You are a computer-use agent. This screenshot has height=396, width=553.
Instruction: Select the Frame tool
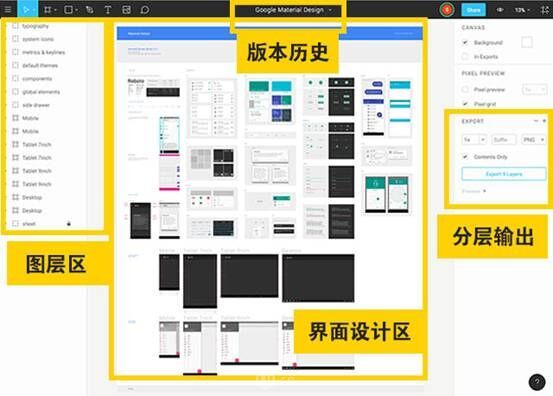click(x=48, y=10)
